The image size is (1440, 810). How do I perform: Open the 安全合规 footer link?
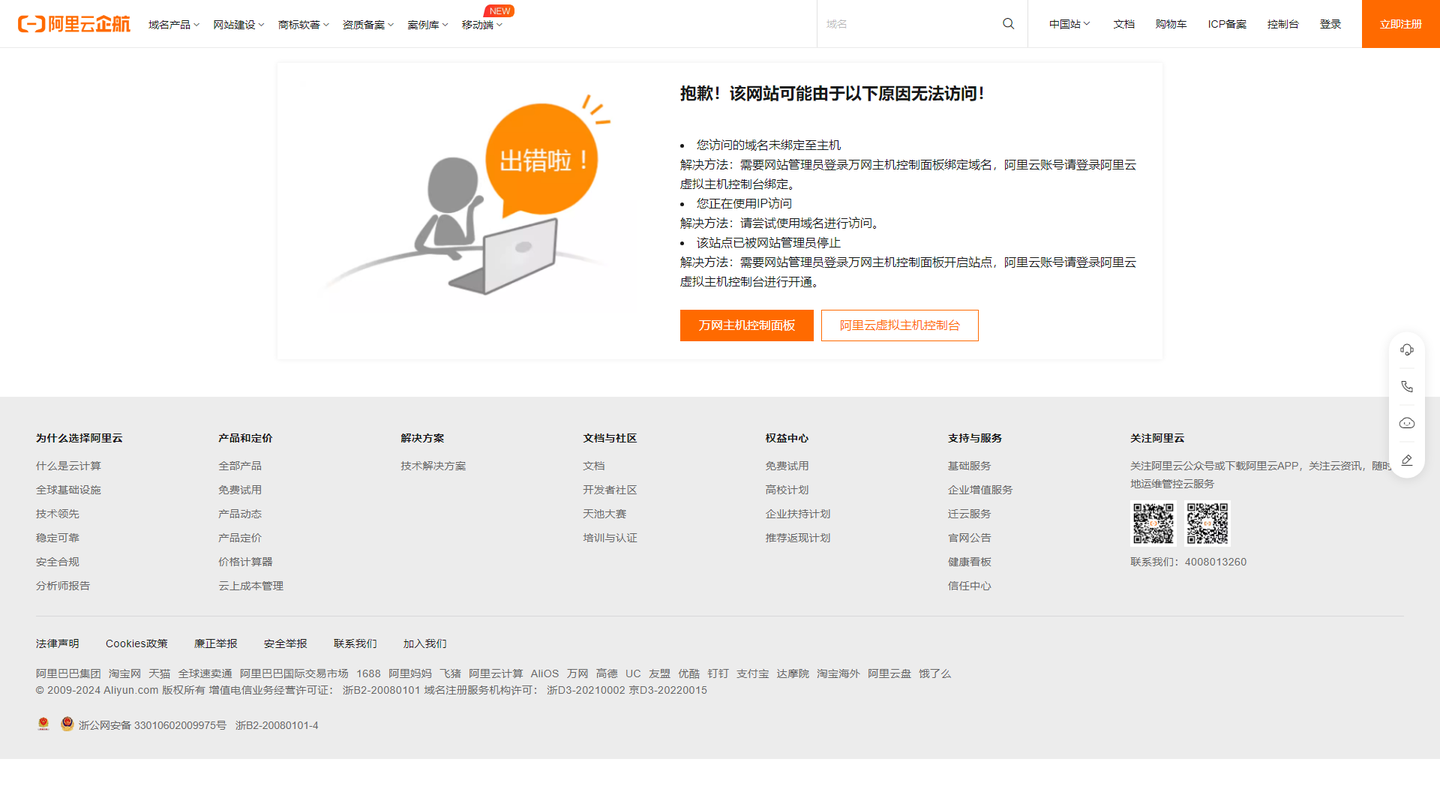[57, 562]
